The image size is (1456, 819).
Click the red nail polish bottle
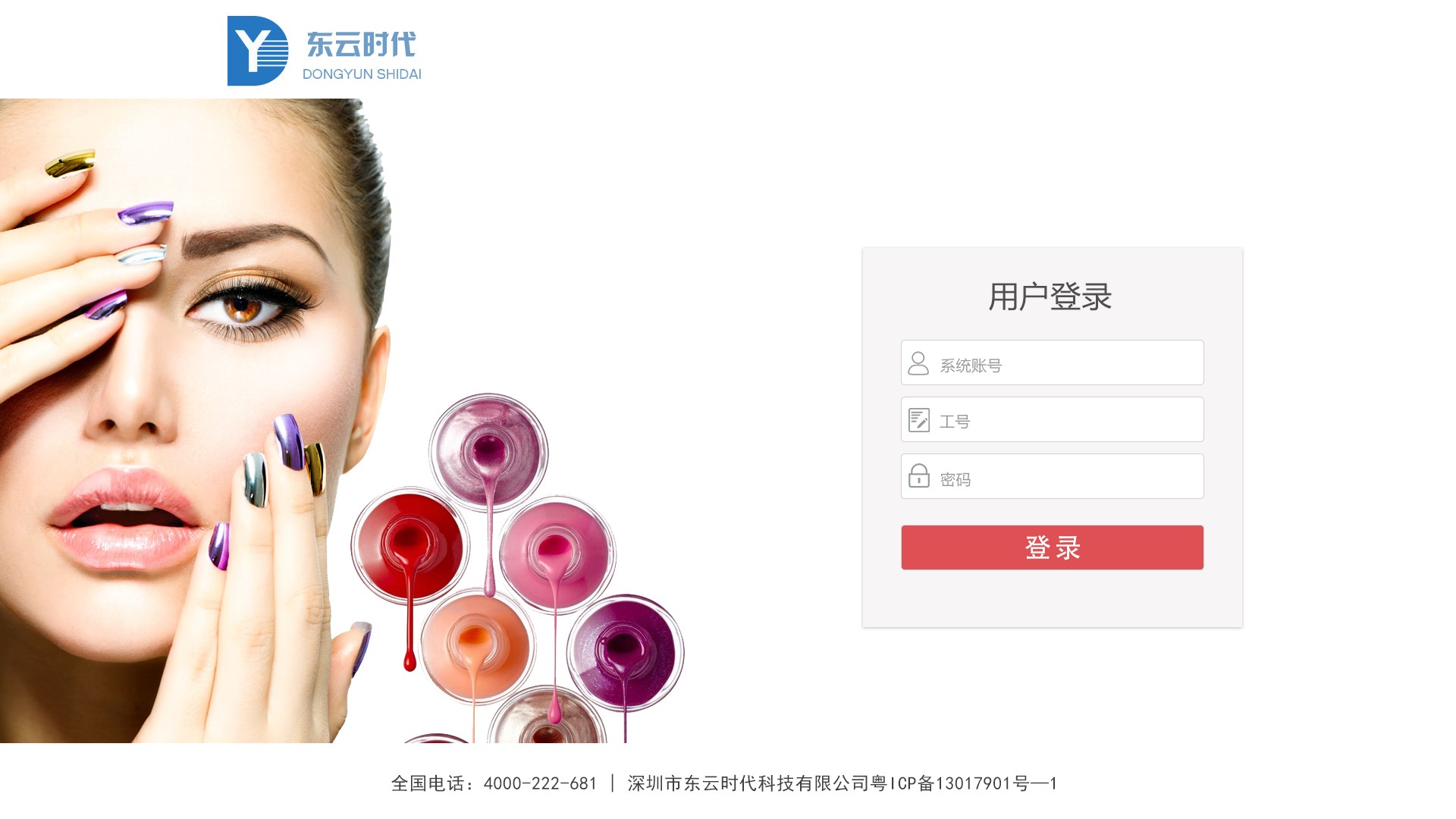(410, 545)
